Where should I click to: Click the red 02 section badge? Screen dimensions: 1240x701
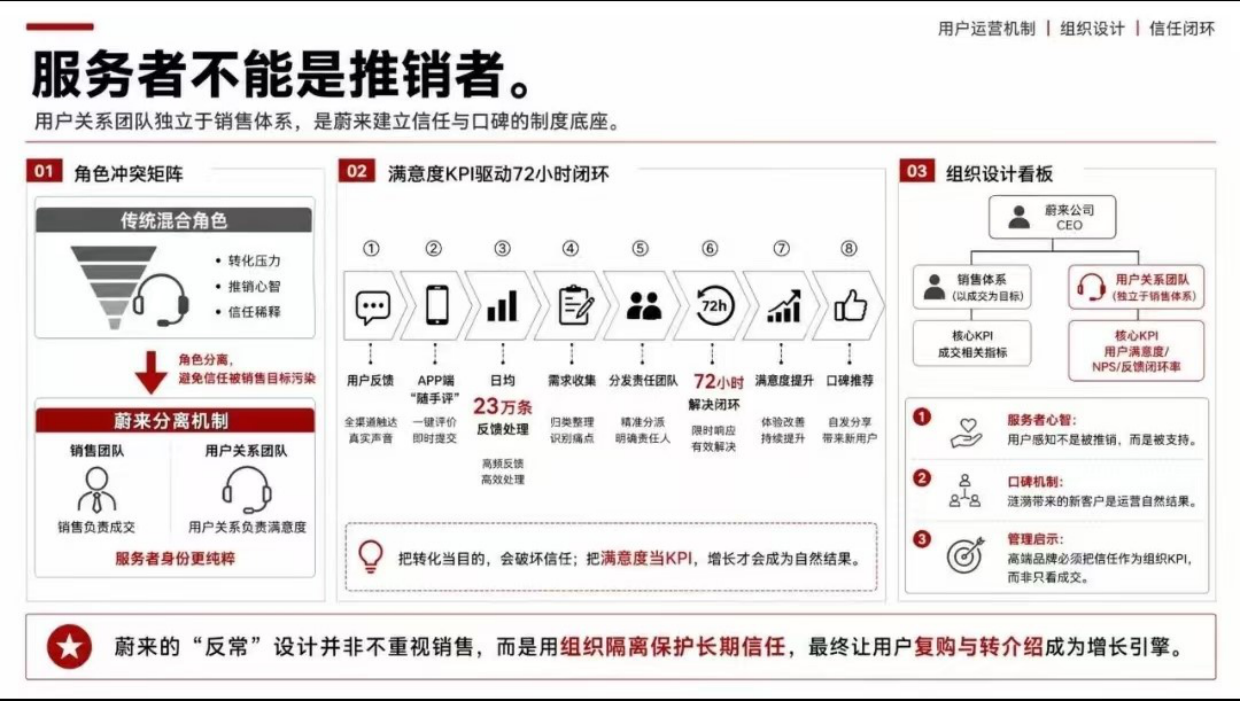pyautogui.click(x=356, y=171)
